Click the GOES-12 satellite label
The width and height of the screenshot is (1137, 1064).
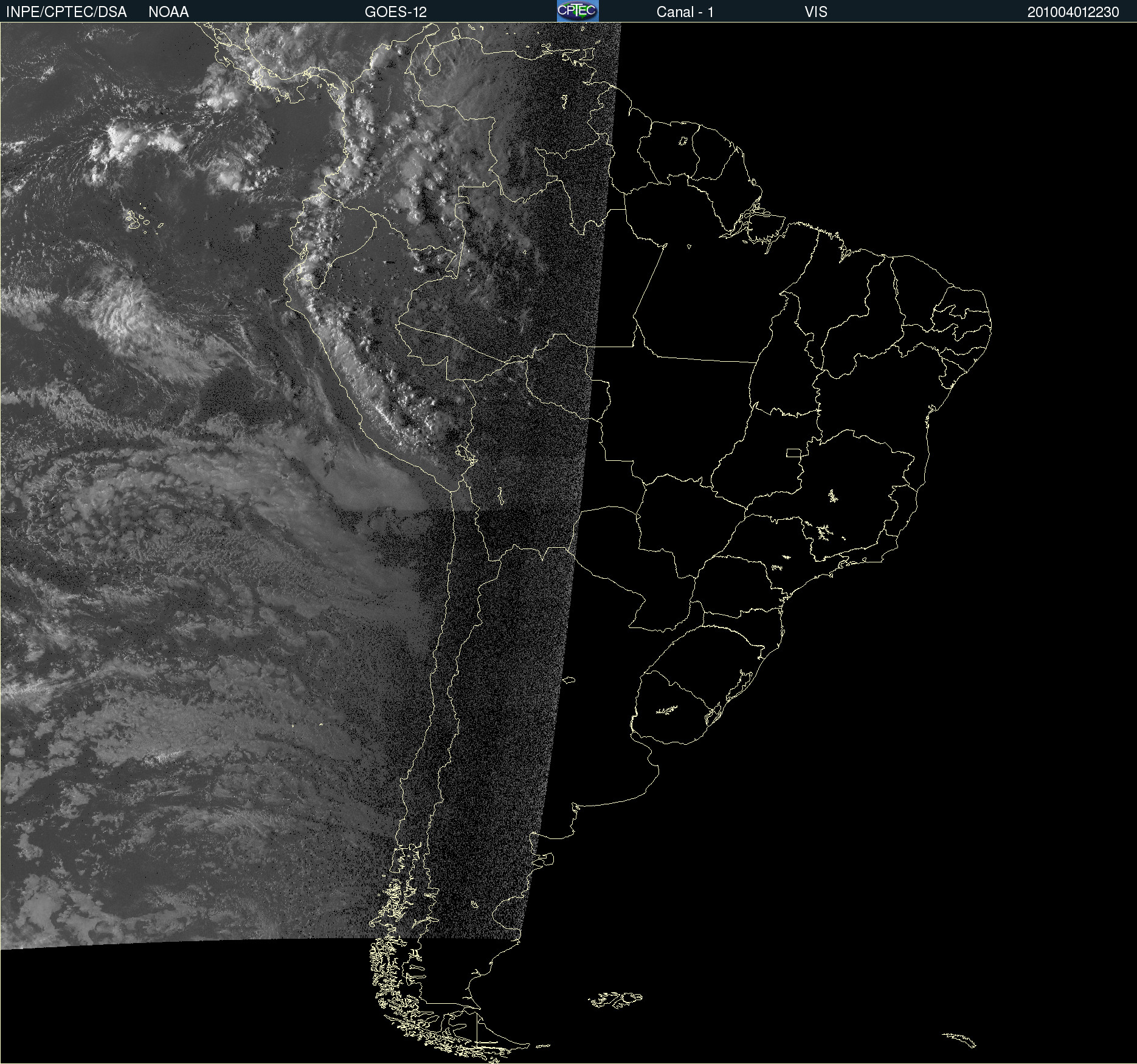point(396,12)
